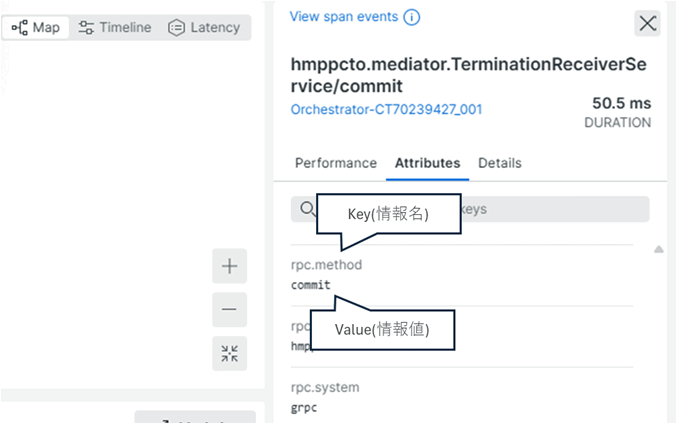Open the Performance tab
677x424 pixels.
coord(336,163)
